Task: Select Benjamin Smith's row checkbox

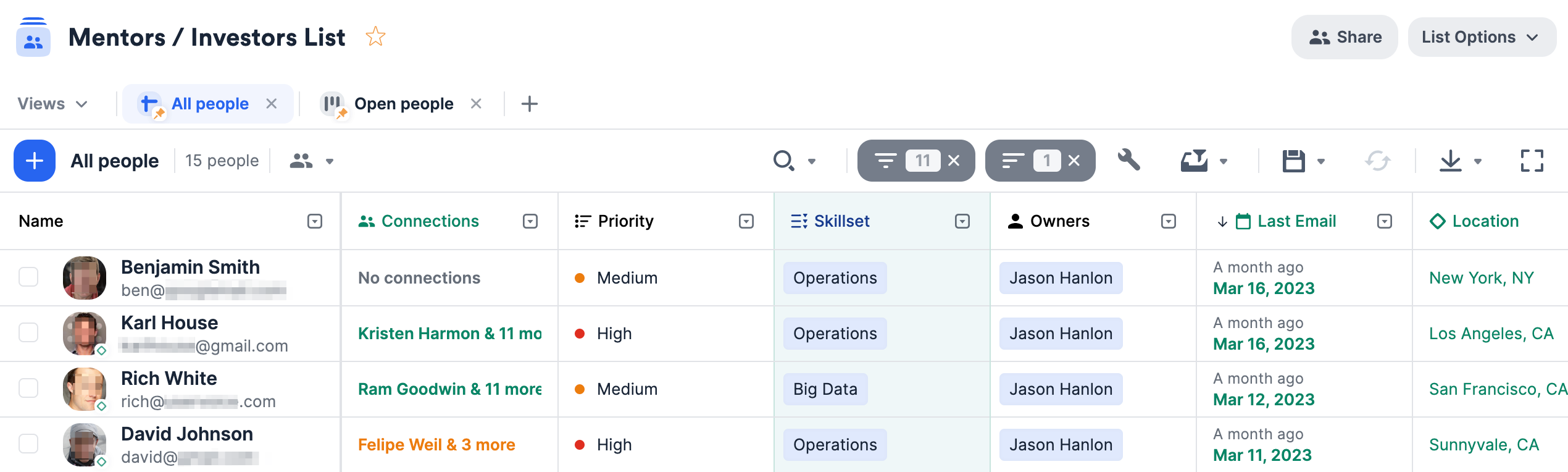Action: pyautogui.click(x=28, y=277)
